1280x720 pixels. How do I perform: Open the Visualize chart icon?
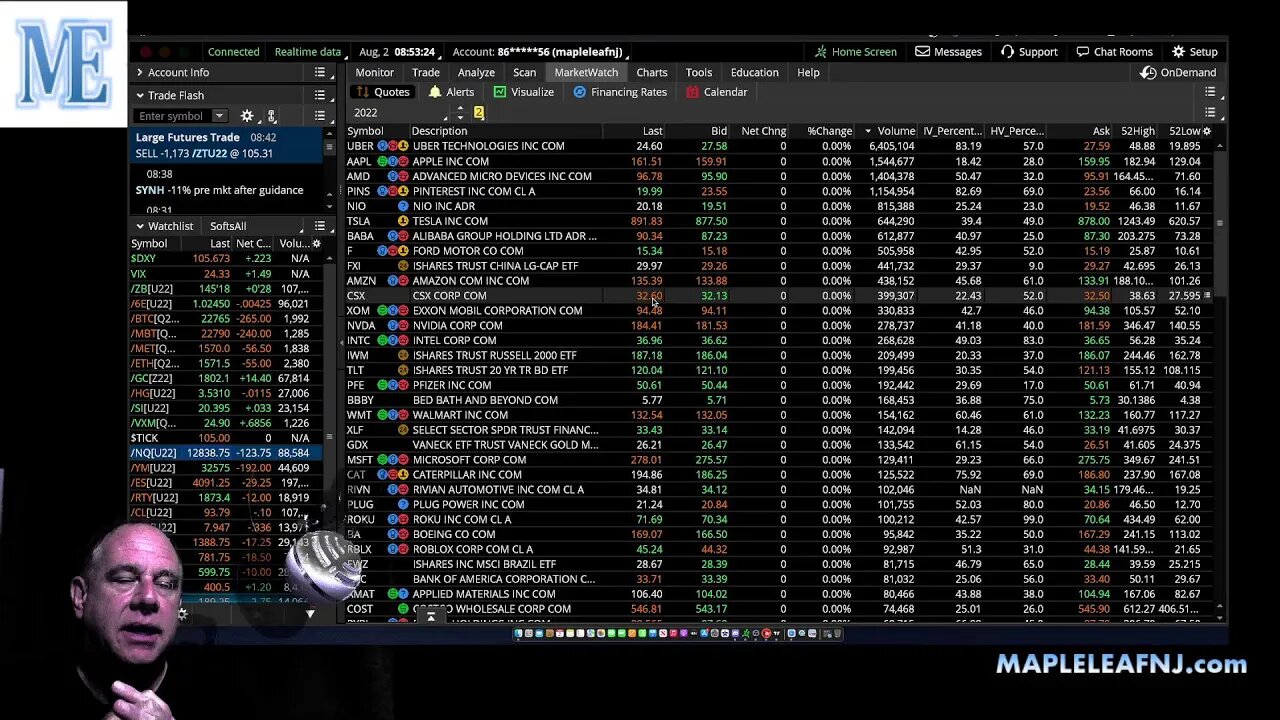pyautogui.click(x=500, y=92)
